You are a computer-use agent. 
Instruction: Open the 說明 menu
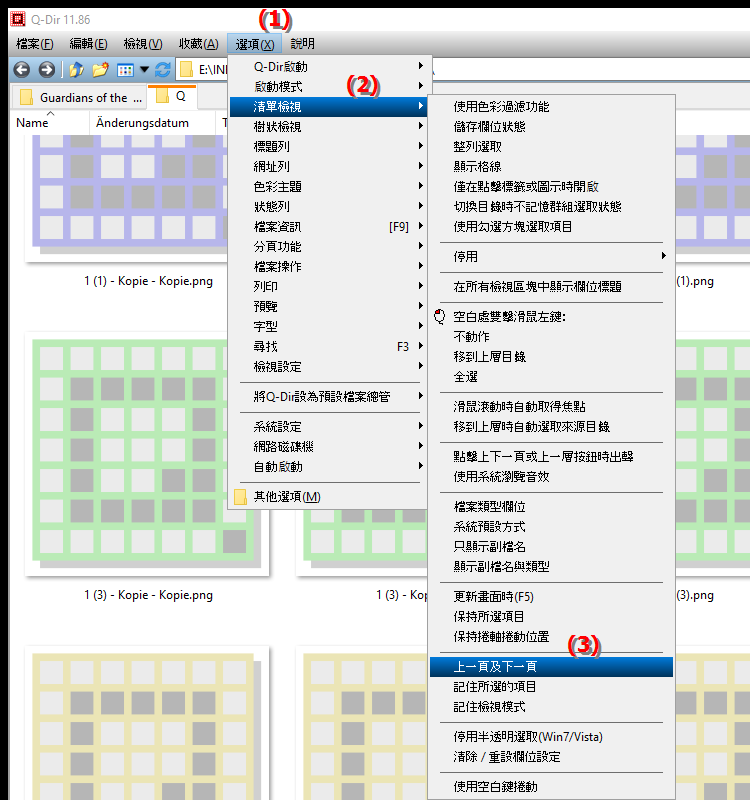(303, 44)
